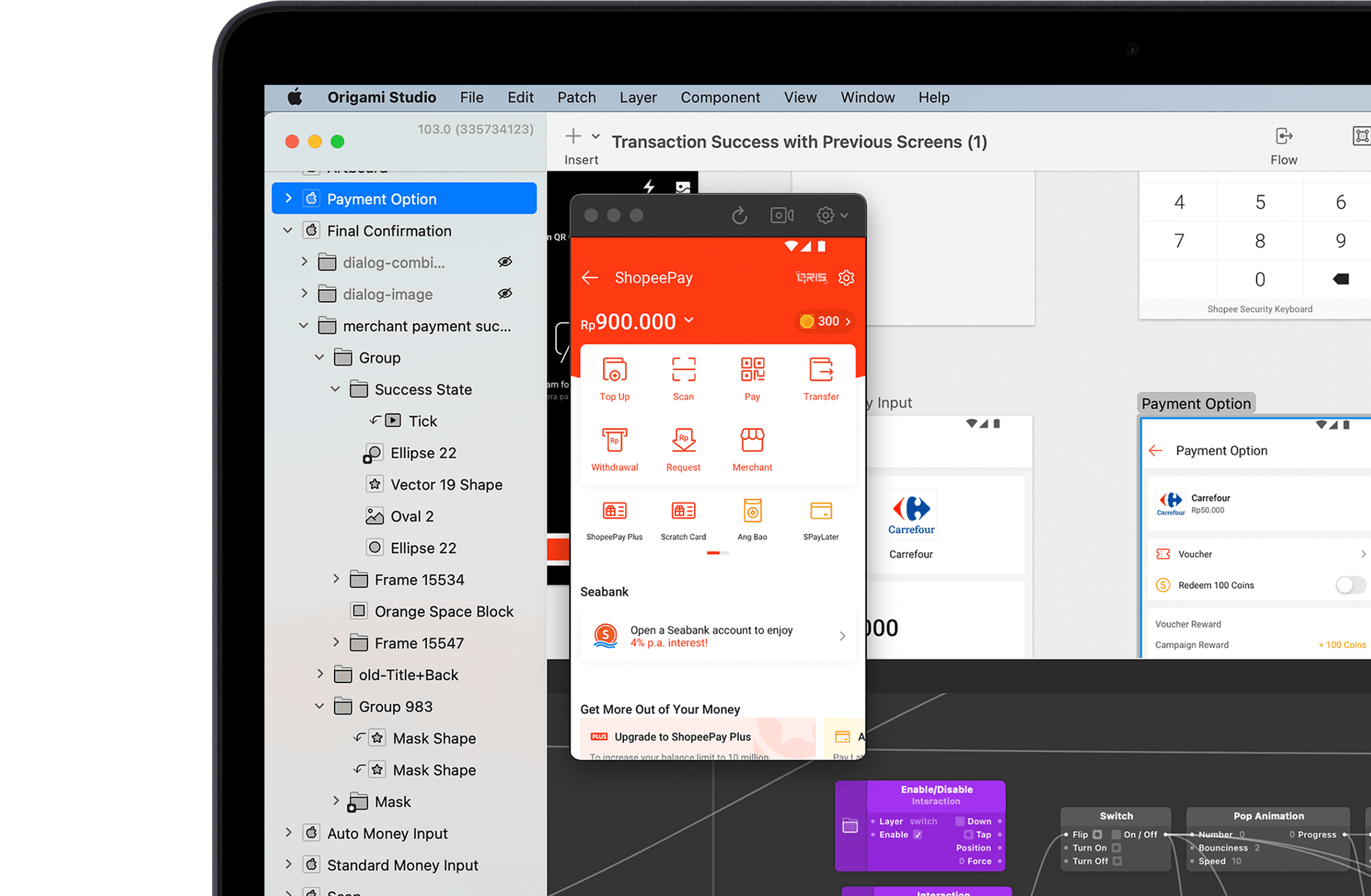The image size is (1371, 896).
Task: Toggle the On / Off output on Switch patch
Action: pos(1116,834)
